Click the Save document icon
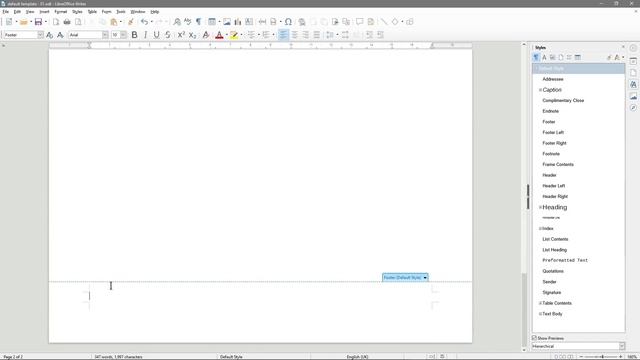The width and height of the screenshot is (640, 360). click(x=38, y=22)
